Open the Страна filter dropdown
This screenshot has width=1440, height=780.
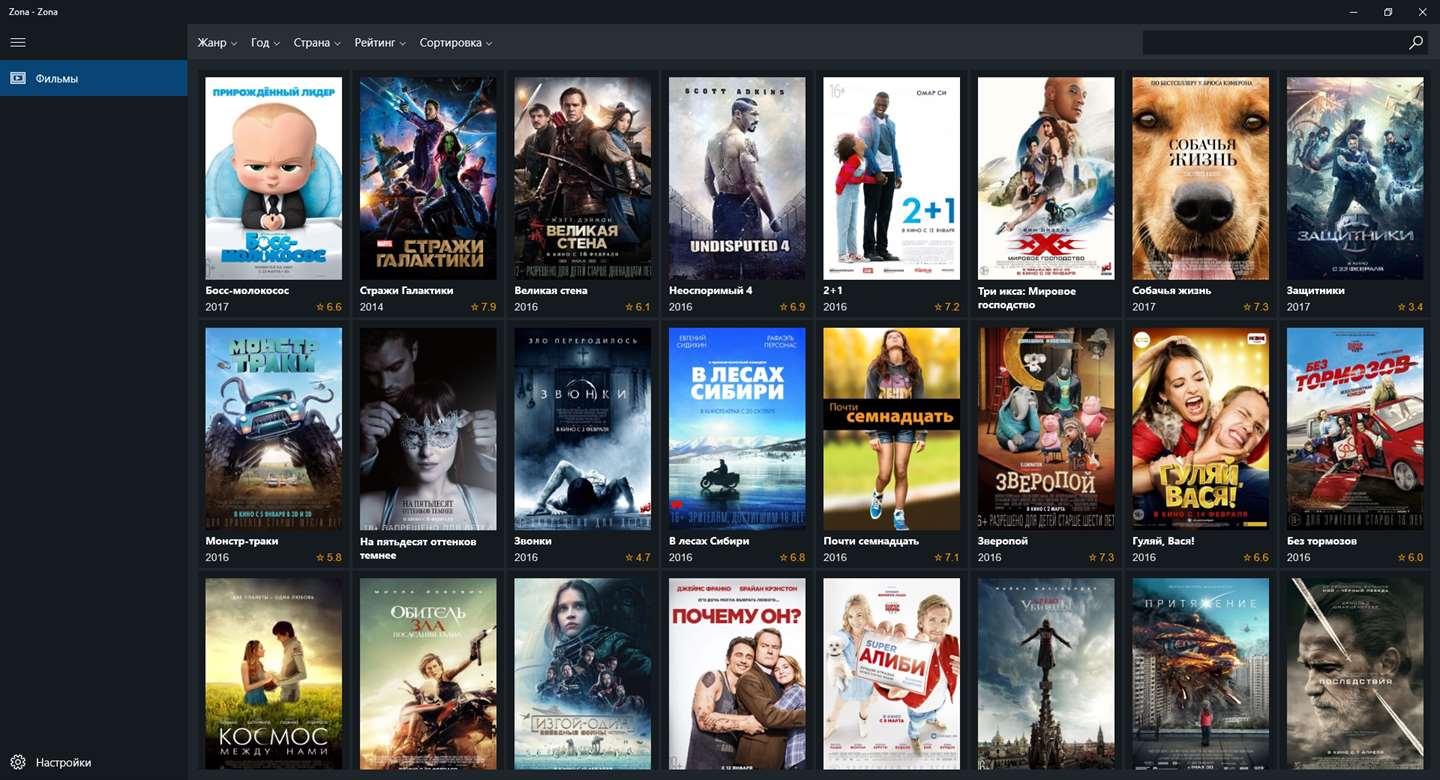pyautogui.click(x=317, y=43)
